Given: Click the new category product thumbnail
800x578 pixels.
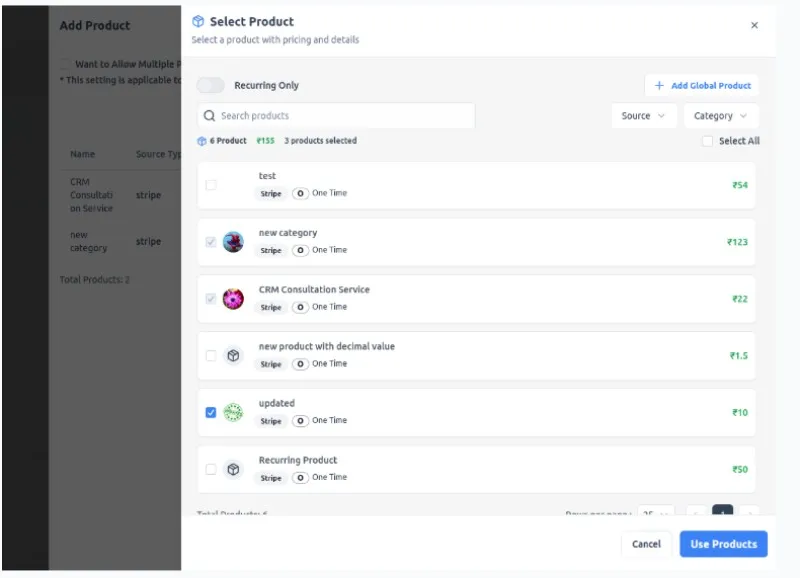Looking at the screenshot, I should pyautogui.click(x=233, y=242).
